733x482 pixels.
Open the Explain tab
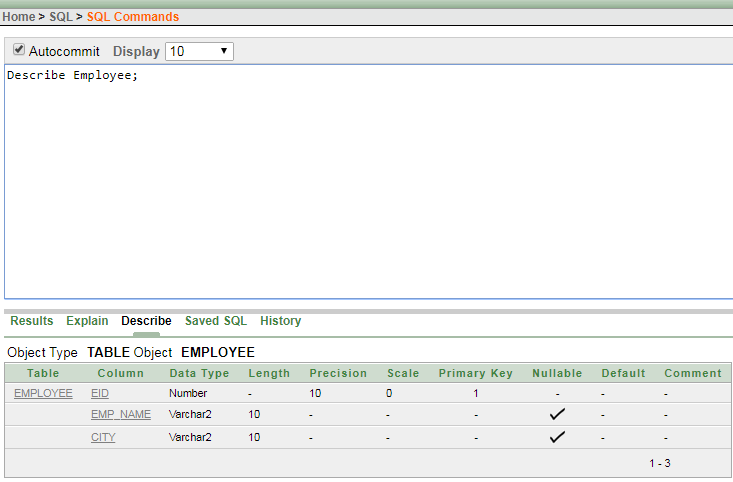pyautogui.click(x=87, y=321)
